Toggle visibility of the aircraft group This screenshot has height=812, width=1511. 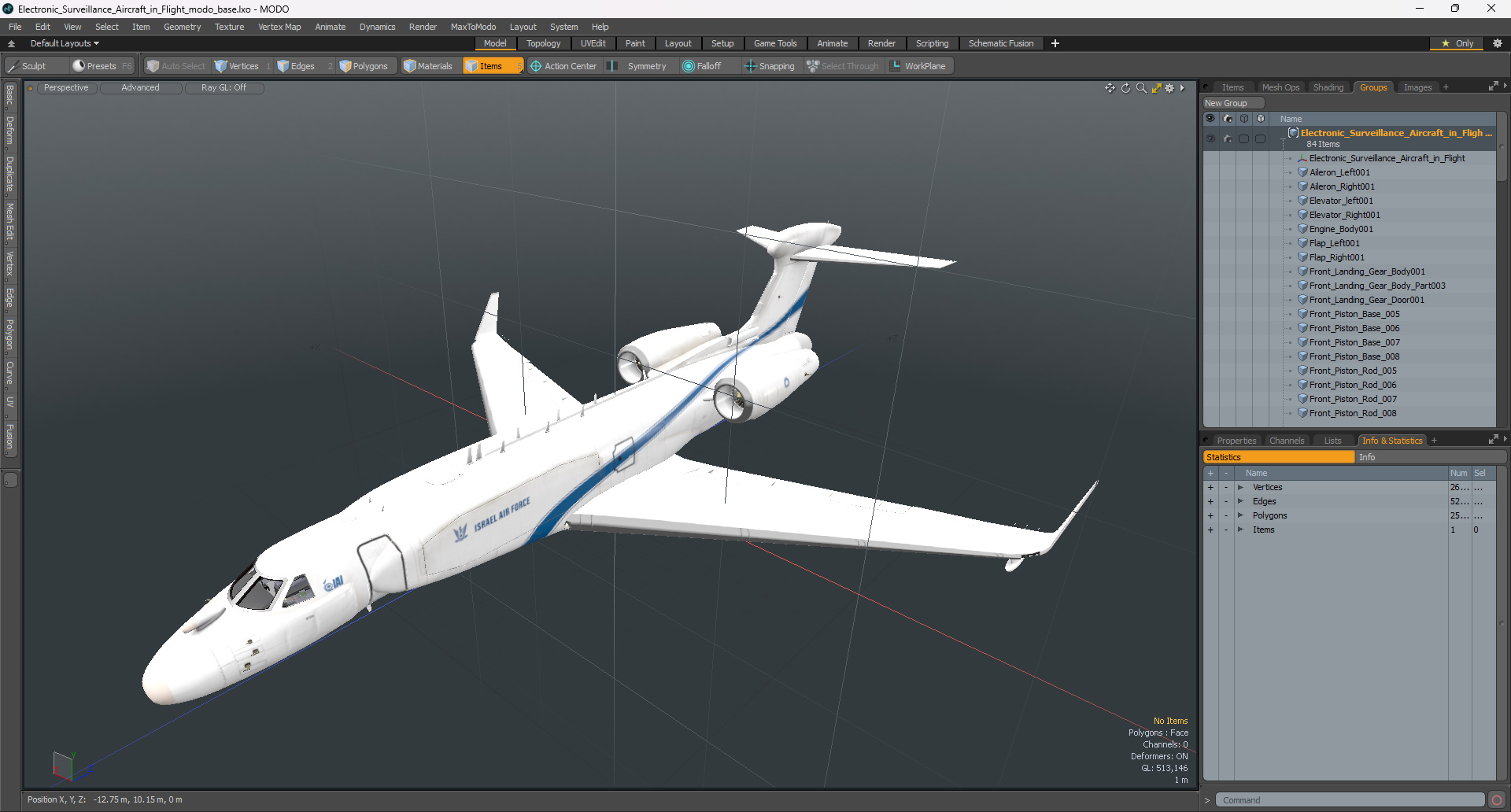tap(1210, 138)
